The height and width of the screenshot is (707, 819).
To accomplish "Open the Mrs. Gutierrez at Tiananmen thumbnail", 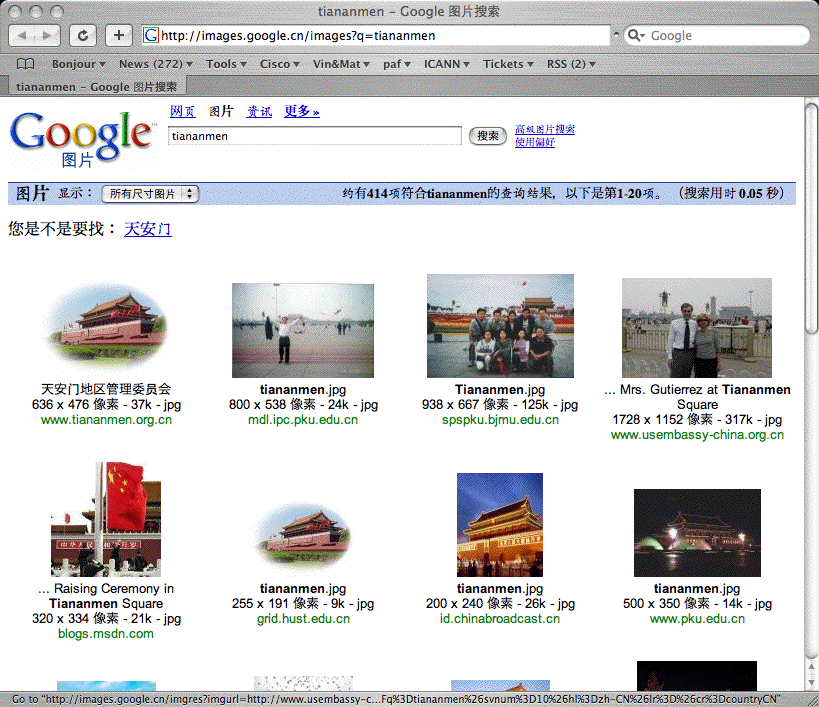I will [x=697, y=327].
